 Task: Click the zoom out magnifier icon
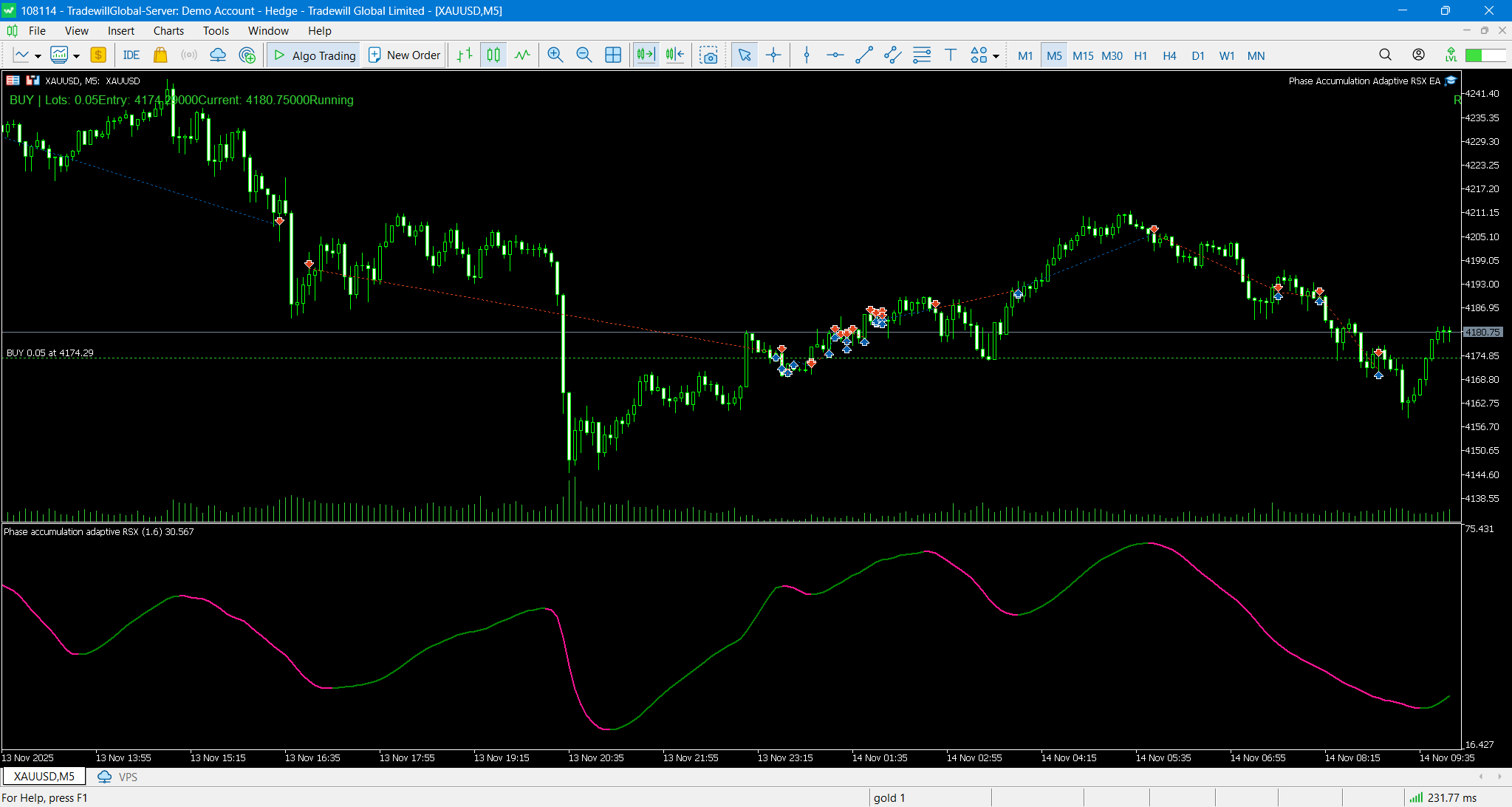584,55
